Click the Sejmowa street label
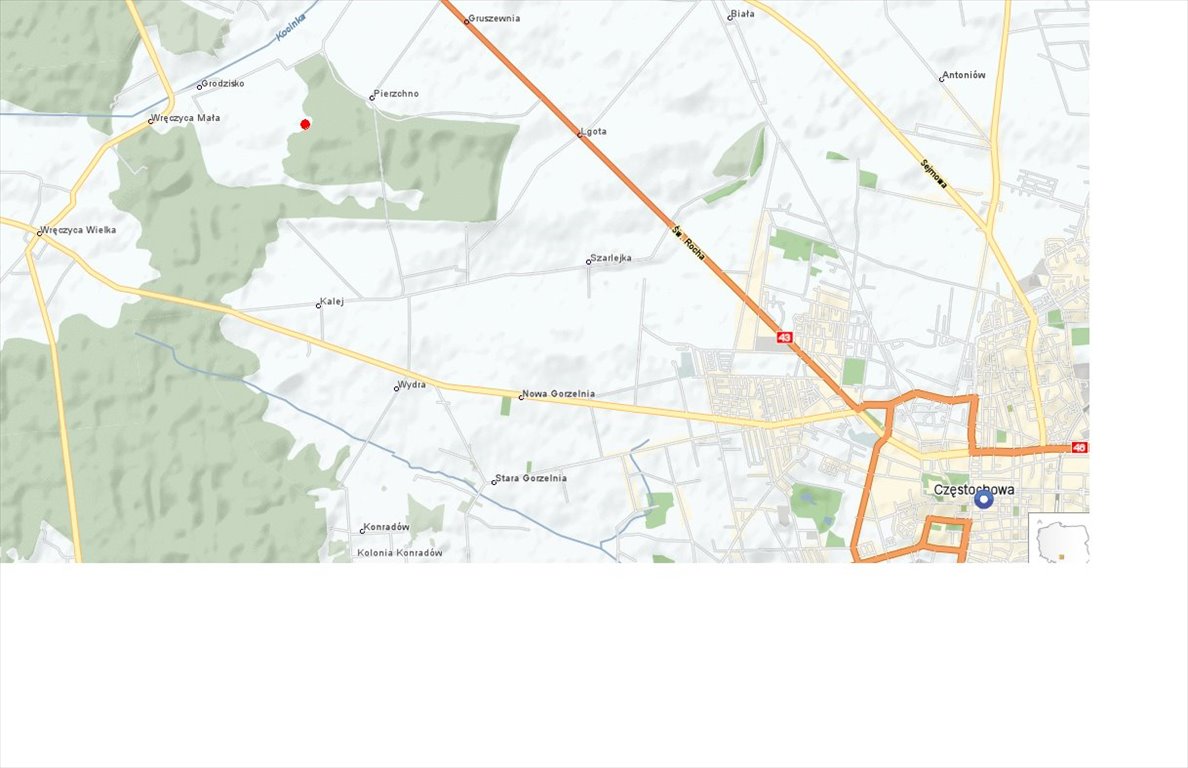The width and height of the screenshot is (1188, 768). pyautogui.click(x=933, y=172)
